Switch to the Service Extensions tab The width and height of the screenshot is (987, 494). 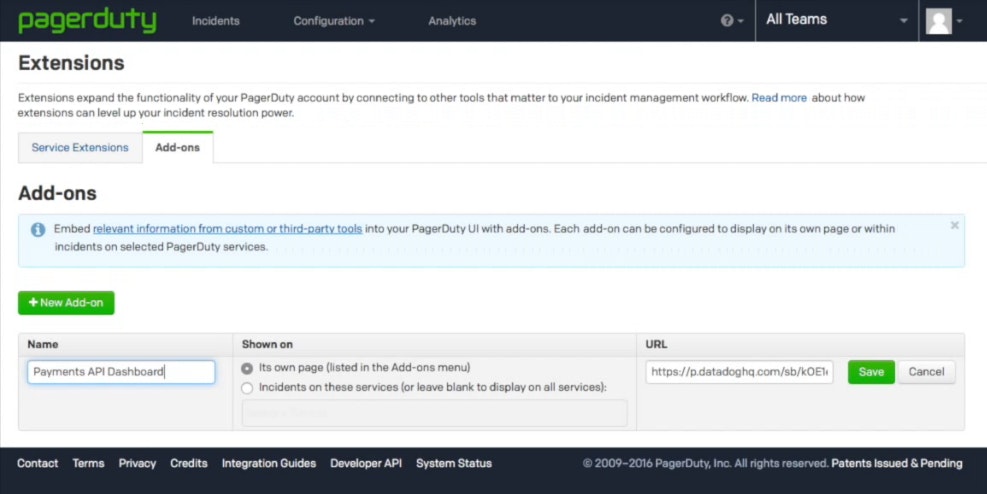click(x=80, y=148)
